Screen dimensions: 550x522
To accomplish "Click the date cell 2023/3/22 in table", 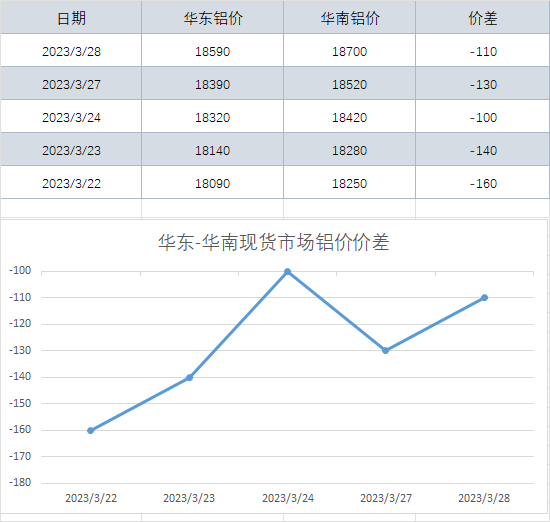I will coord(71,183).
